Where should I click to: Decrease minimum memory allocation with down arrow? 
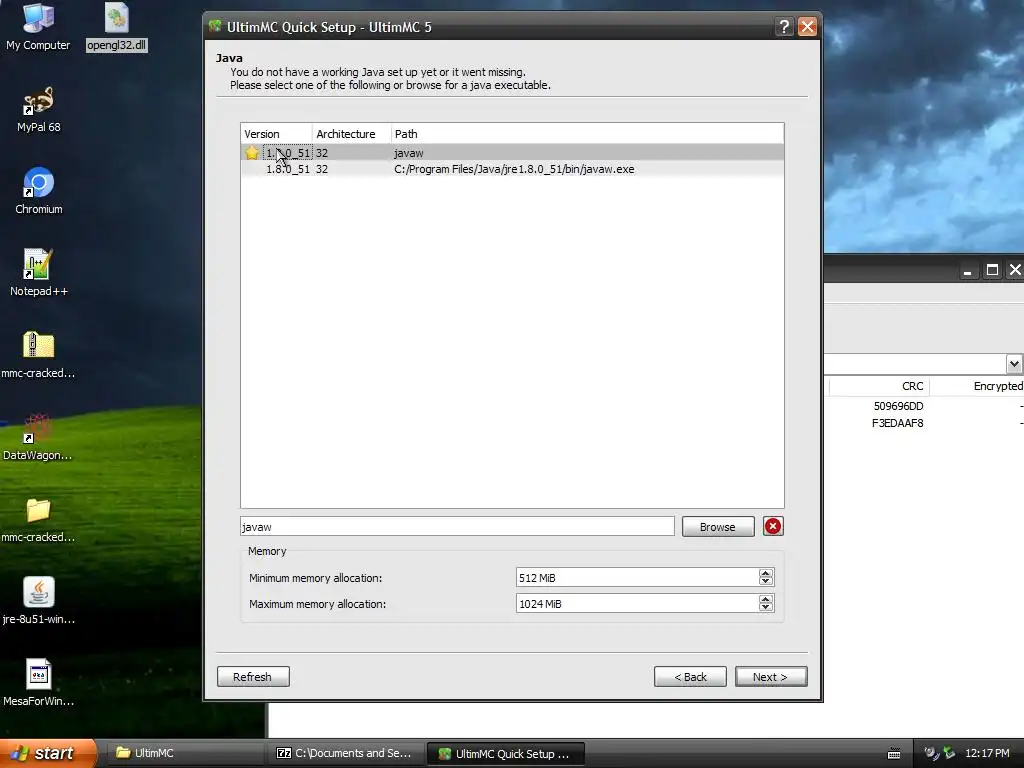pos(766,582)
